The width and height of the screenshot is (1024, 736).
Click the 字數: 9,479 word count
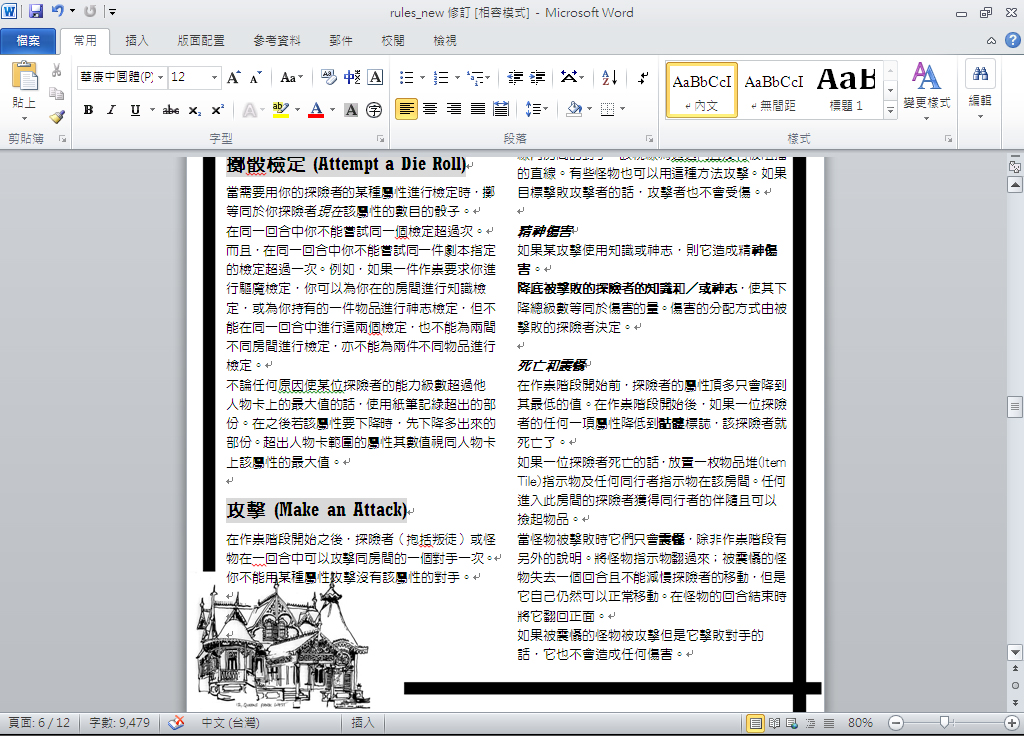[120, 723]
